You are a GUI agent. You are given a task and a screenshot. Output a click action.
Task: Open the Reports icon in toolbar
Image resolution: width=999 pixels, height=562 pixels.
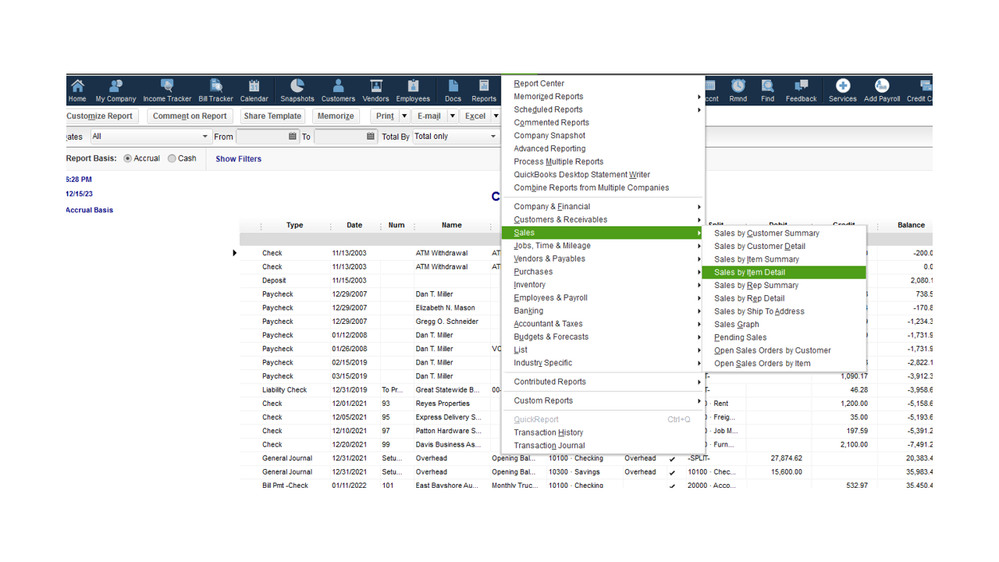pos(484,90)
